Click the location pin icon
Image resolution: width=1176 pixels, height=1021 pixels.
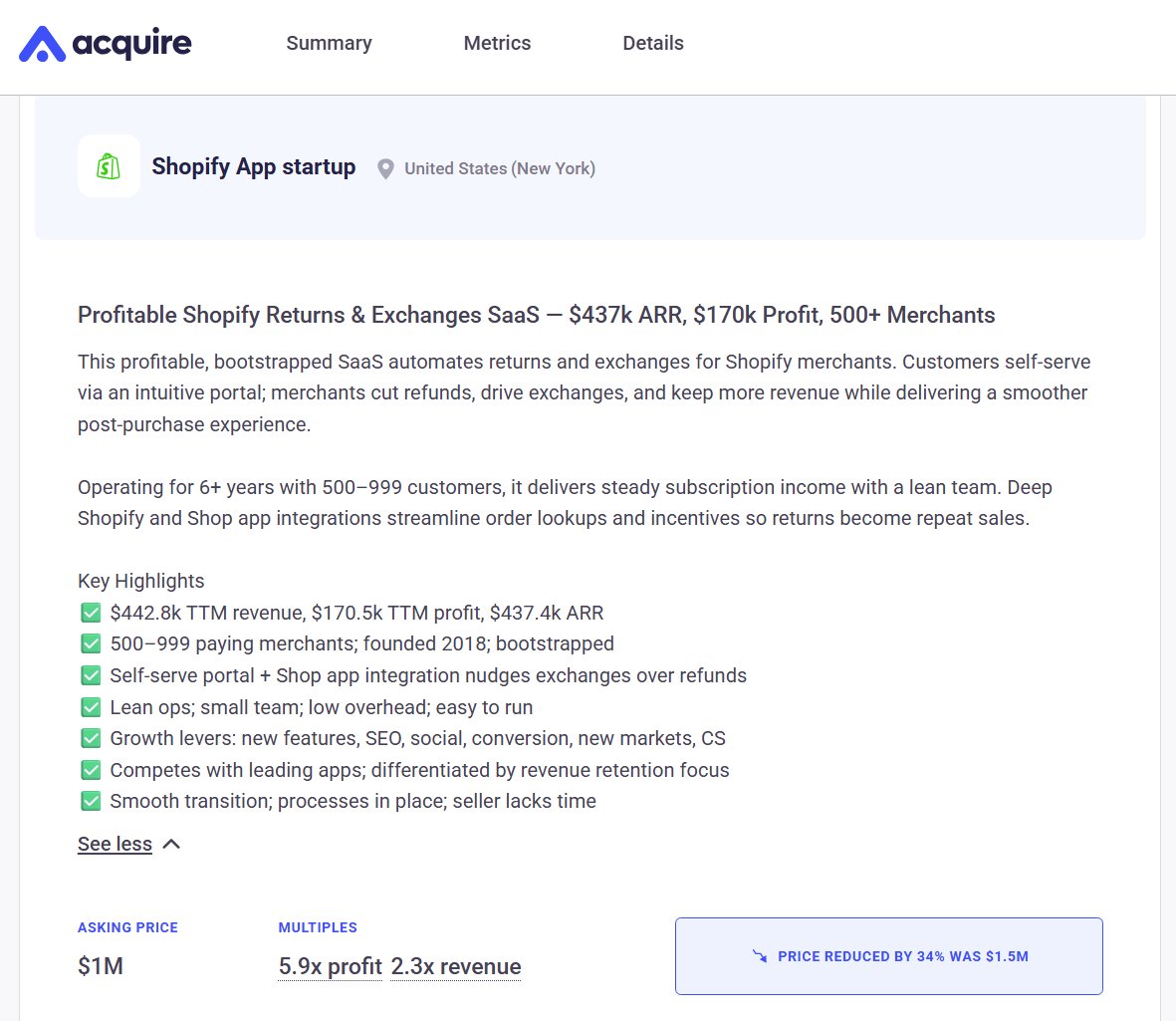[x=385, y=168]
